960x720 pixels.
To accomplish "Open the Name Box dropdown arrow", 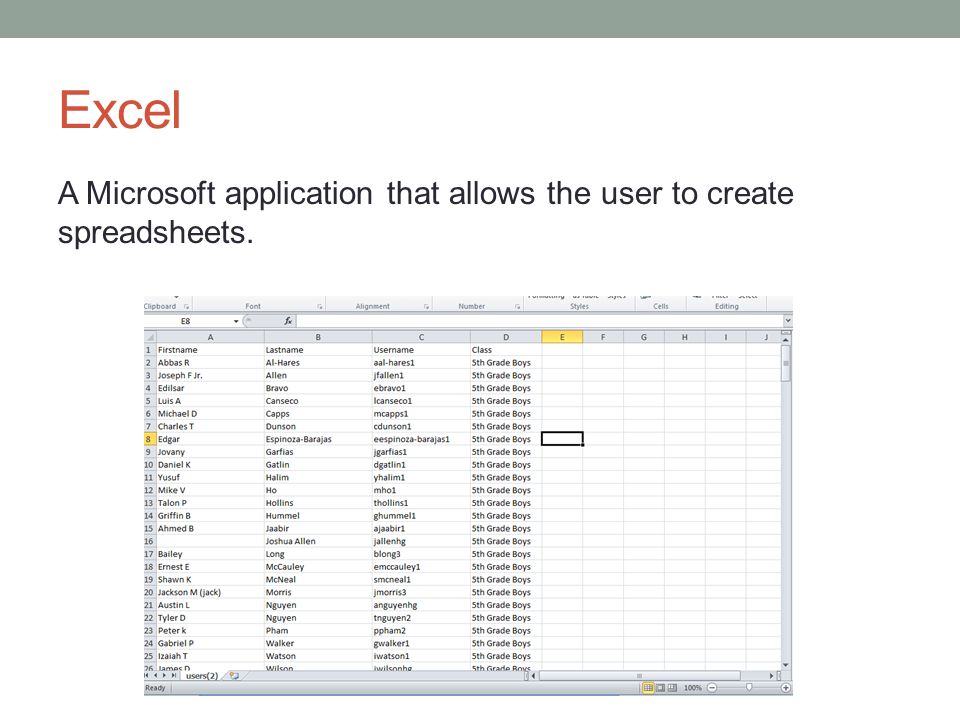I will pos(236,321).
